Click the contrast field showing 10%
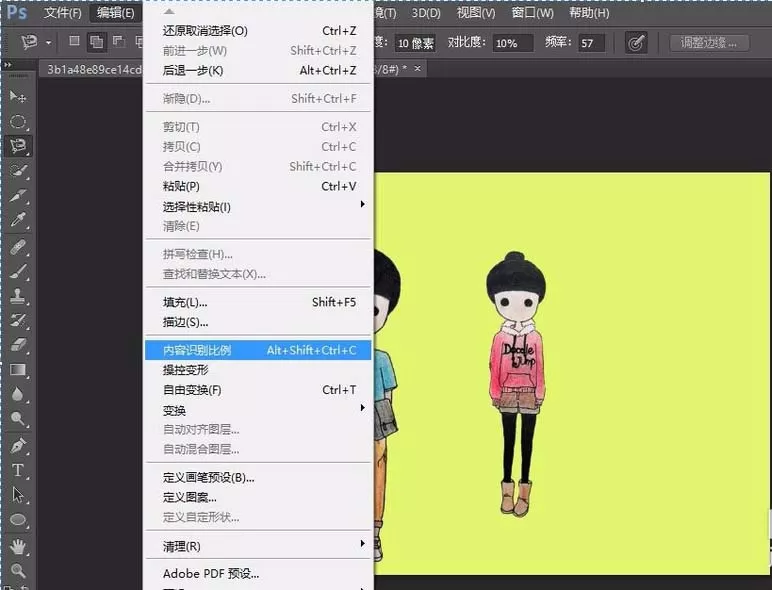The image size is (772, 590). pos(512,43)
